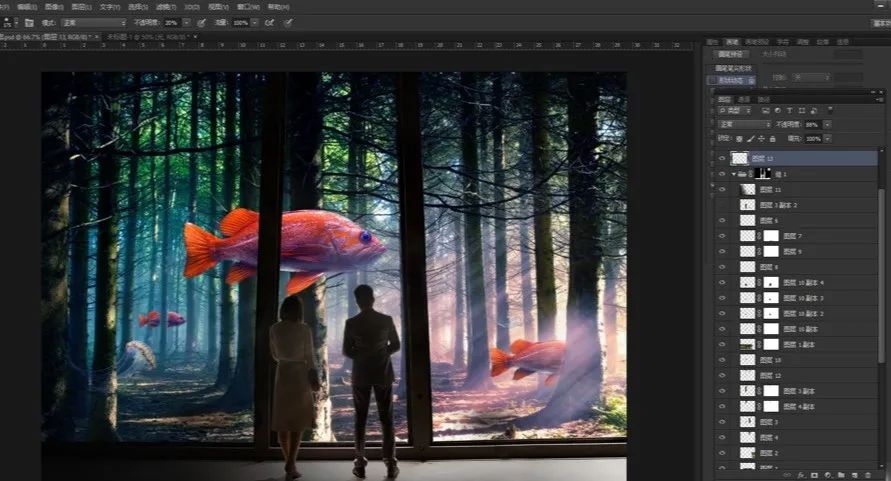Open the Control dropdown in brush panel

pyautogui.click(x=811, y=77)
